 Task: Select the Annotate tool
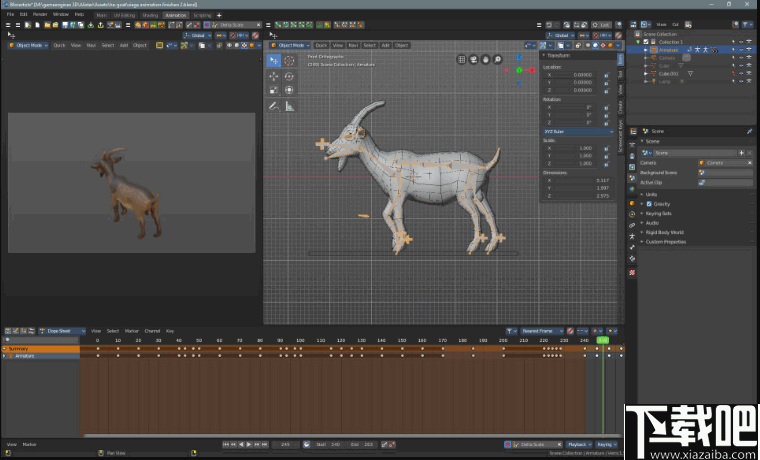click(x=274, y=106)
